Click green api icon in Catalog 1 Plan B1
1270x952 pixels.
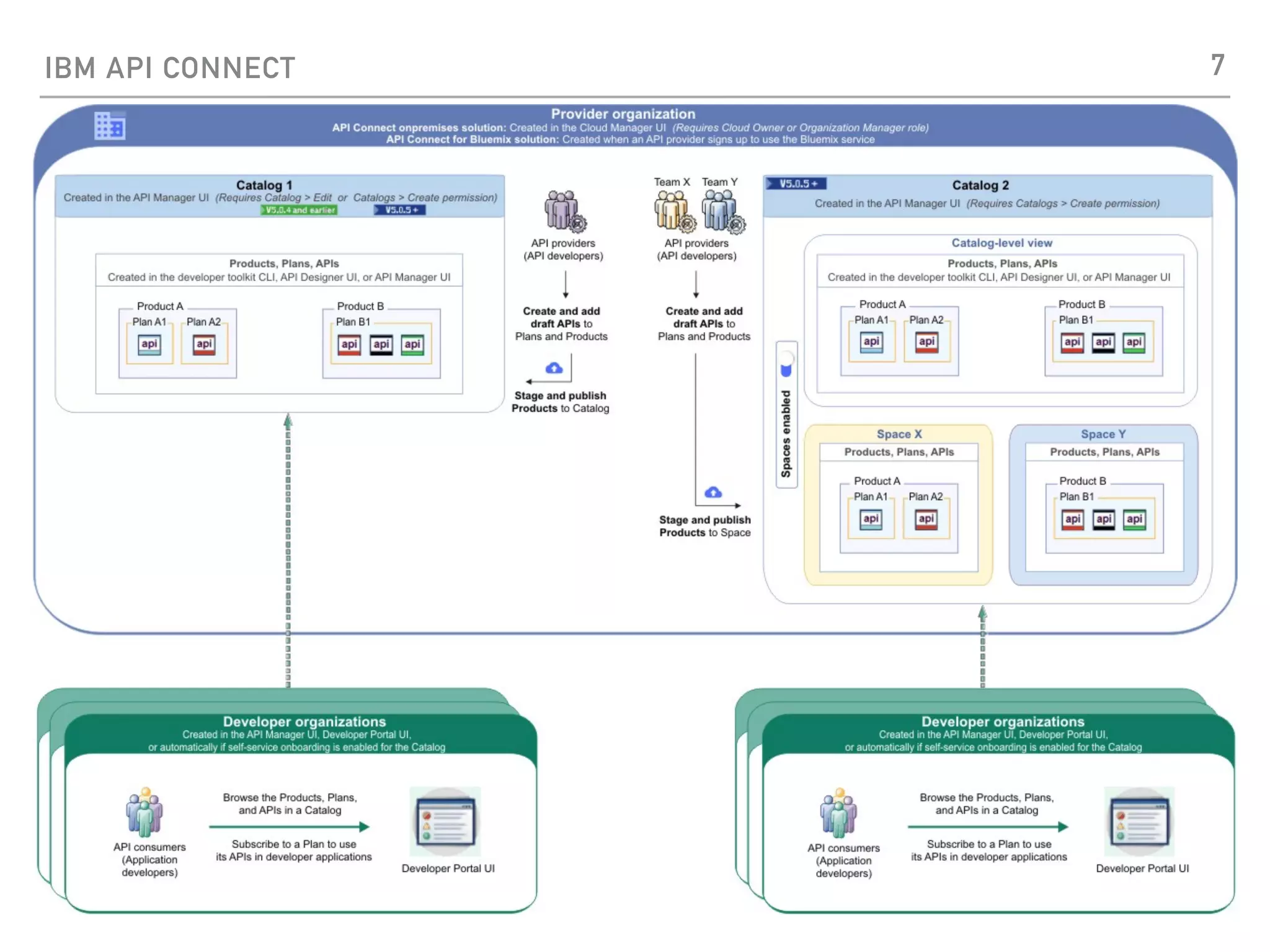[412, 345]
